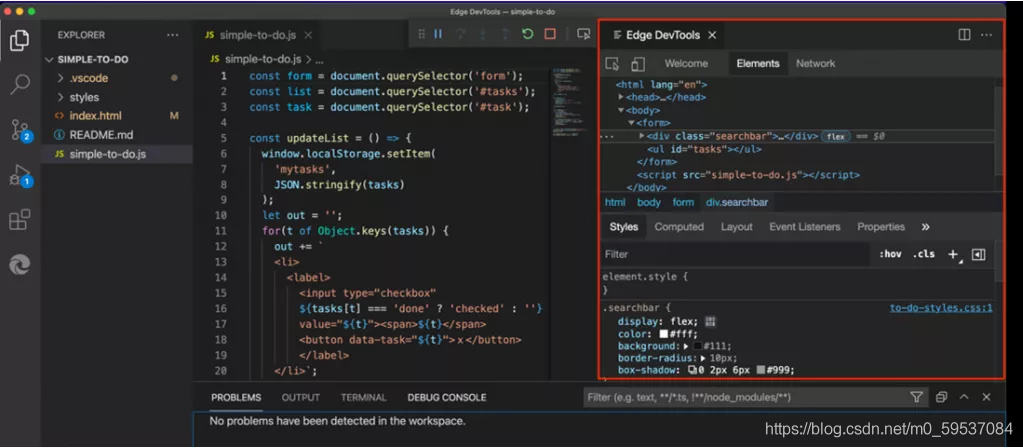
Task: Close the bottom panel
Action: pyautogui.click(x=986, y=397)
